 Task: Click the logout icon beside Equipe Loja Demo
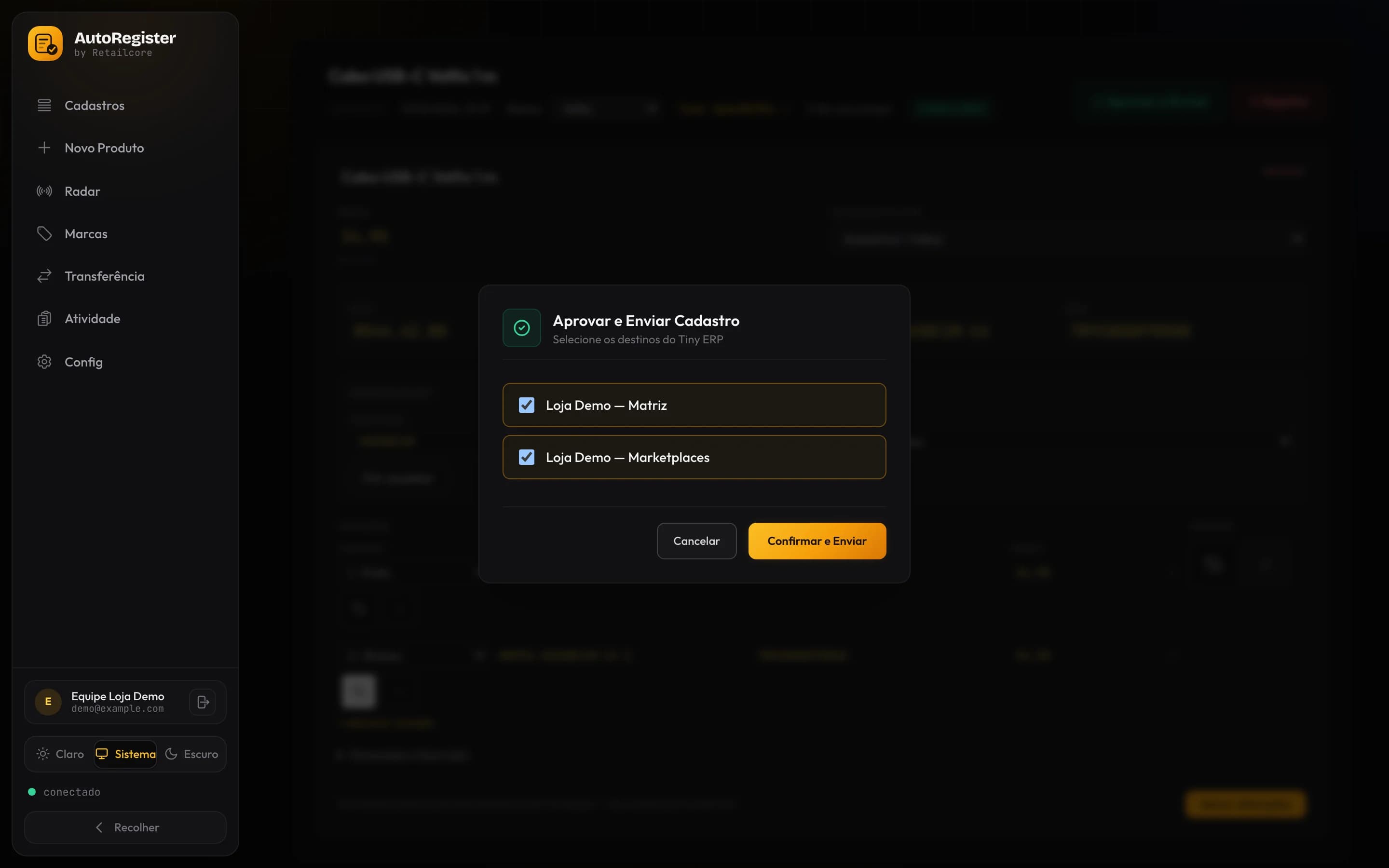point(203,702)
